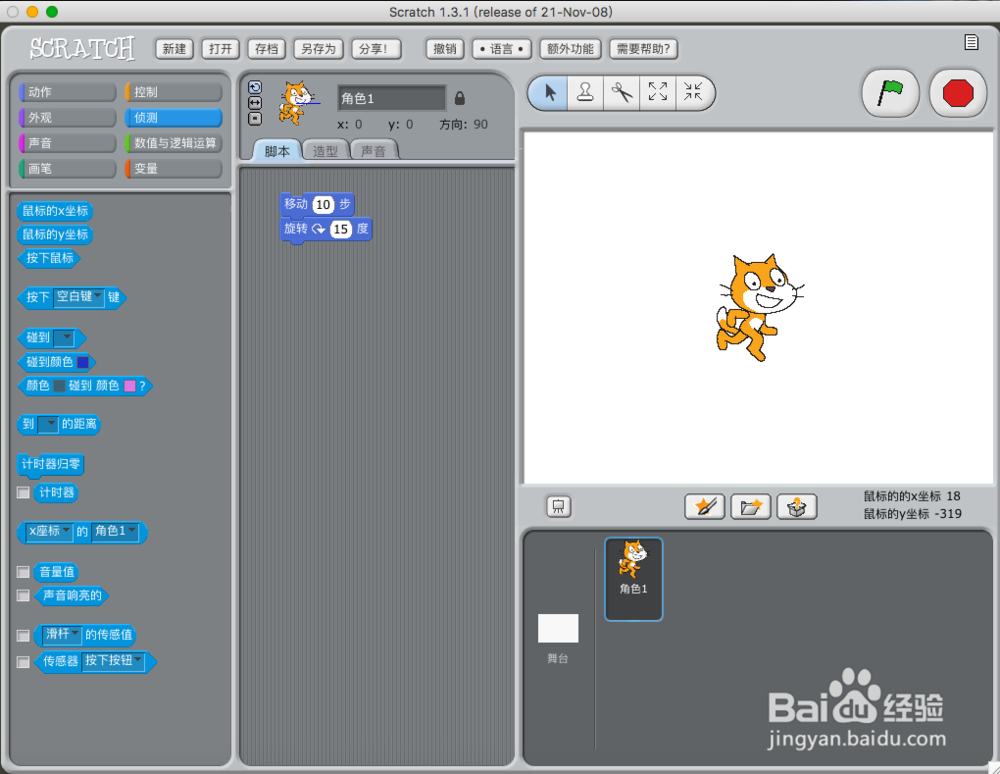Select the 数值与逻辑运算 category

click(173, 143)
